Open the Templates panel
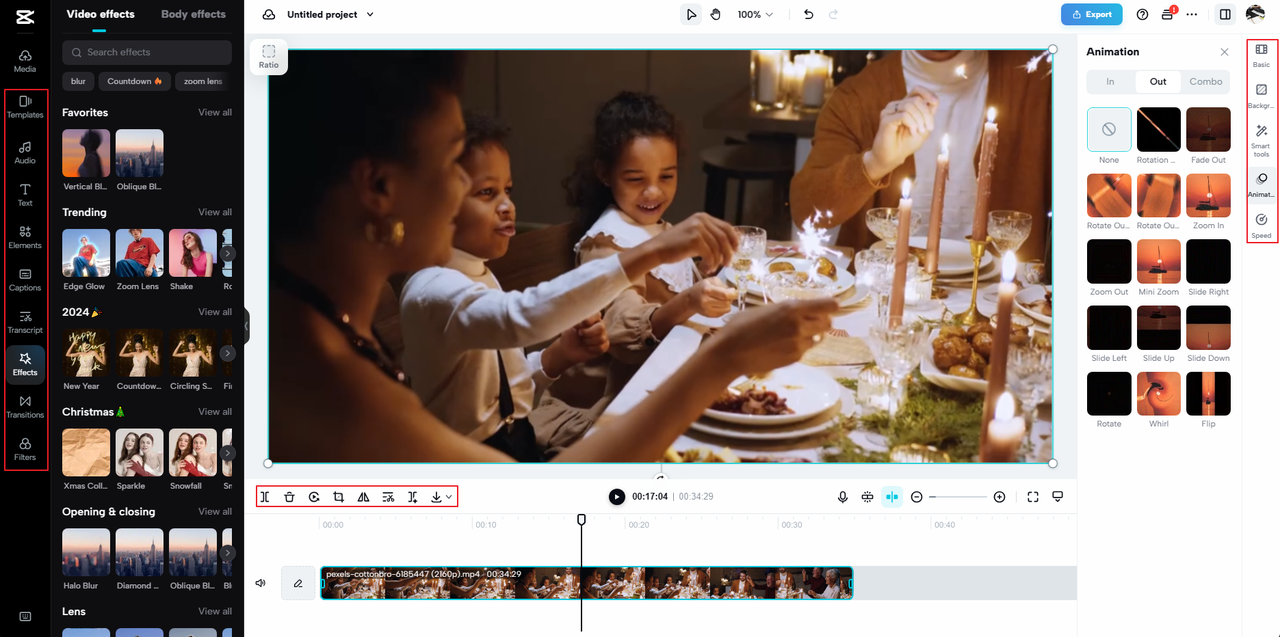1280x637 pixels. pos(25,106)
